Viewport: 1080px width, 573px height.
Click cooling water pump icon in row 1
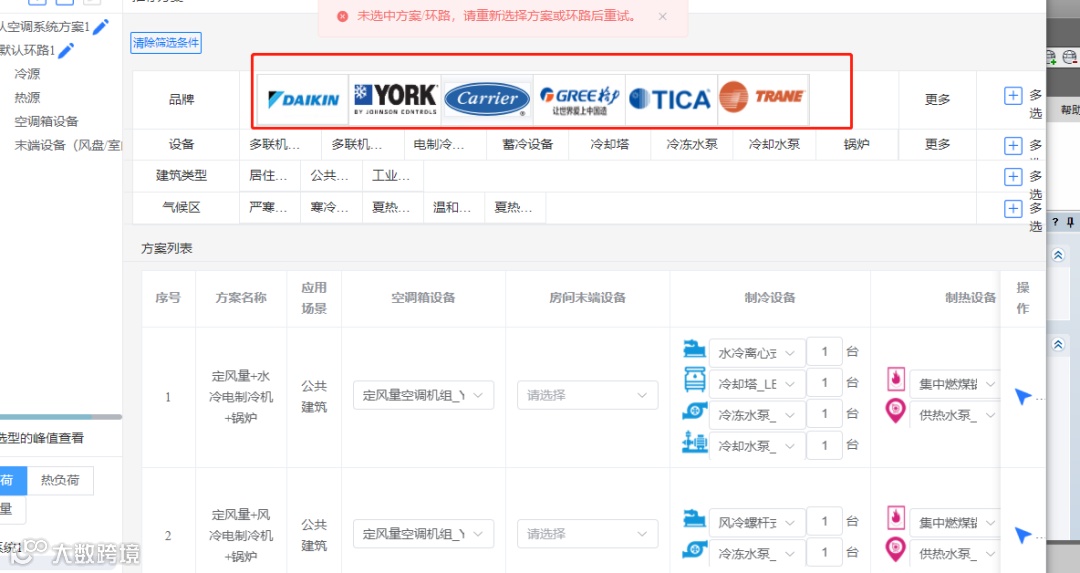pos(694,441)
